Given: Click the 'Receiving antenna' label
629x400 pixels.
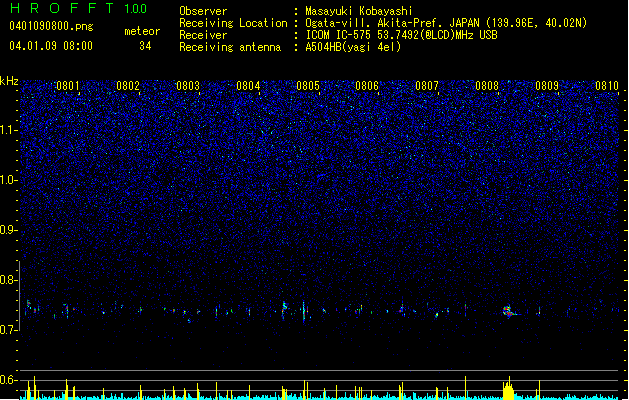Looking at the screenshot, I should (230, 47).
